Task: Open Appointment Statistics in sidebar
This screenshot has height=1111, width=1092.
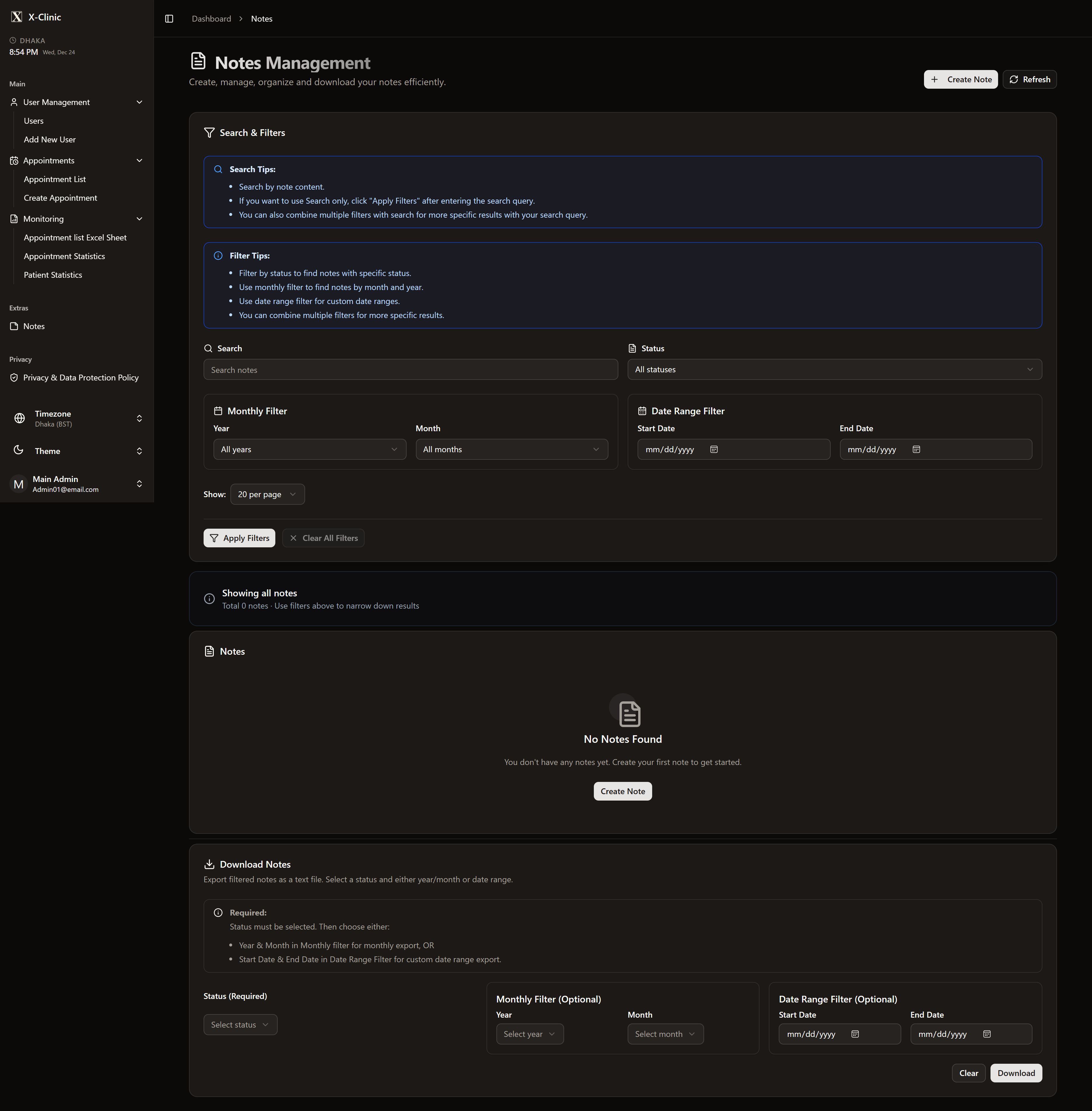Action: point(64,256)
